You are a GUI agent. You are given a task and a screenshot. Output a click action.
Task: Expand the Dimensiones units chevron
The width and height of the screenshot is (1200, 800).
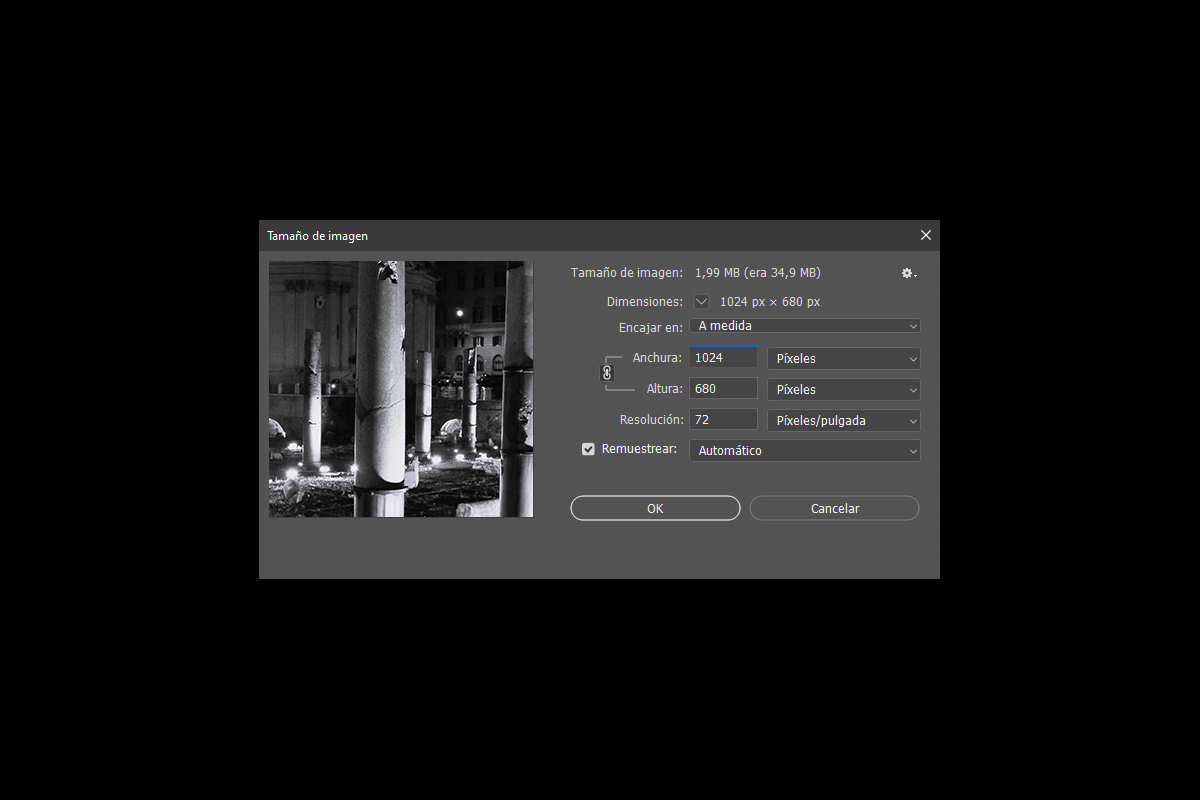[701, 301]
